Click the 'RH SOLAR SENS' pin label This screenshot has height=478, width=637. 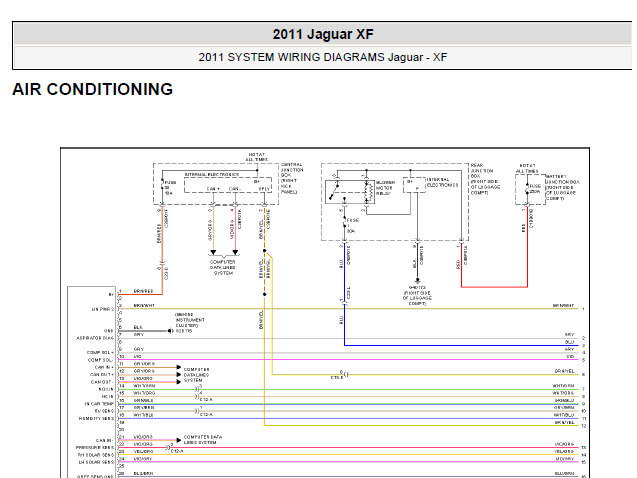96,455
